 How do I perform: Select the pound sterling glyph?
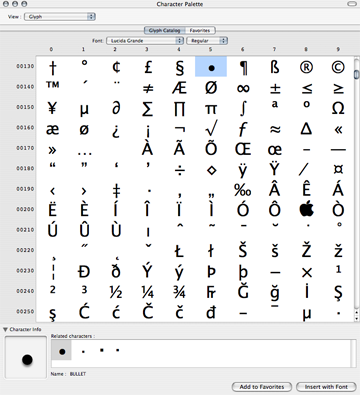148,67
